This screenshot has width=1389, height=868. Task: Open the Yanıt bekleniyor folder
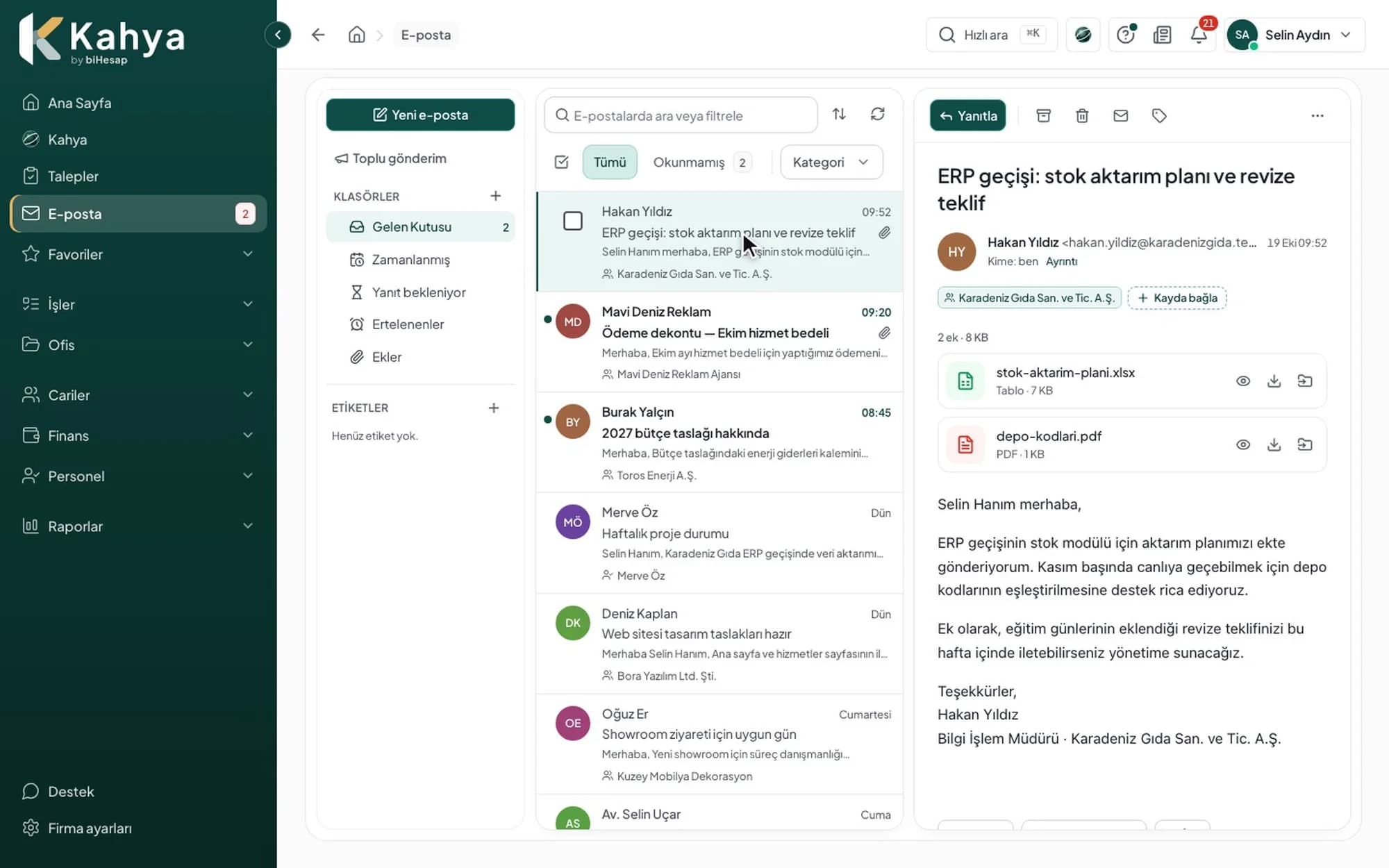420,292
